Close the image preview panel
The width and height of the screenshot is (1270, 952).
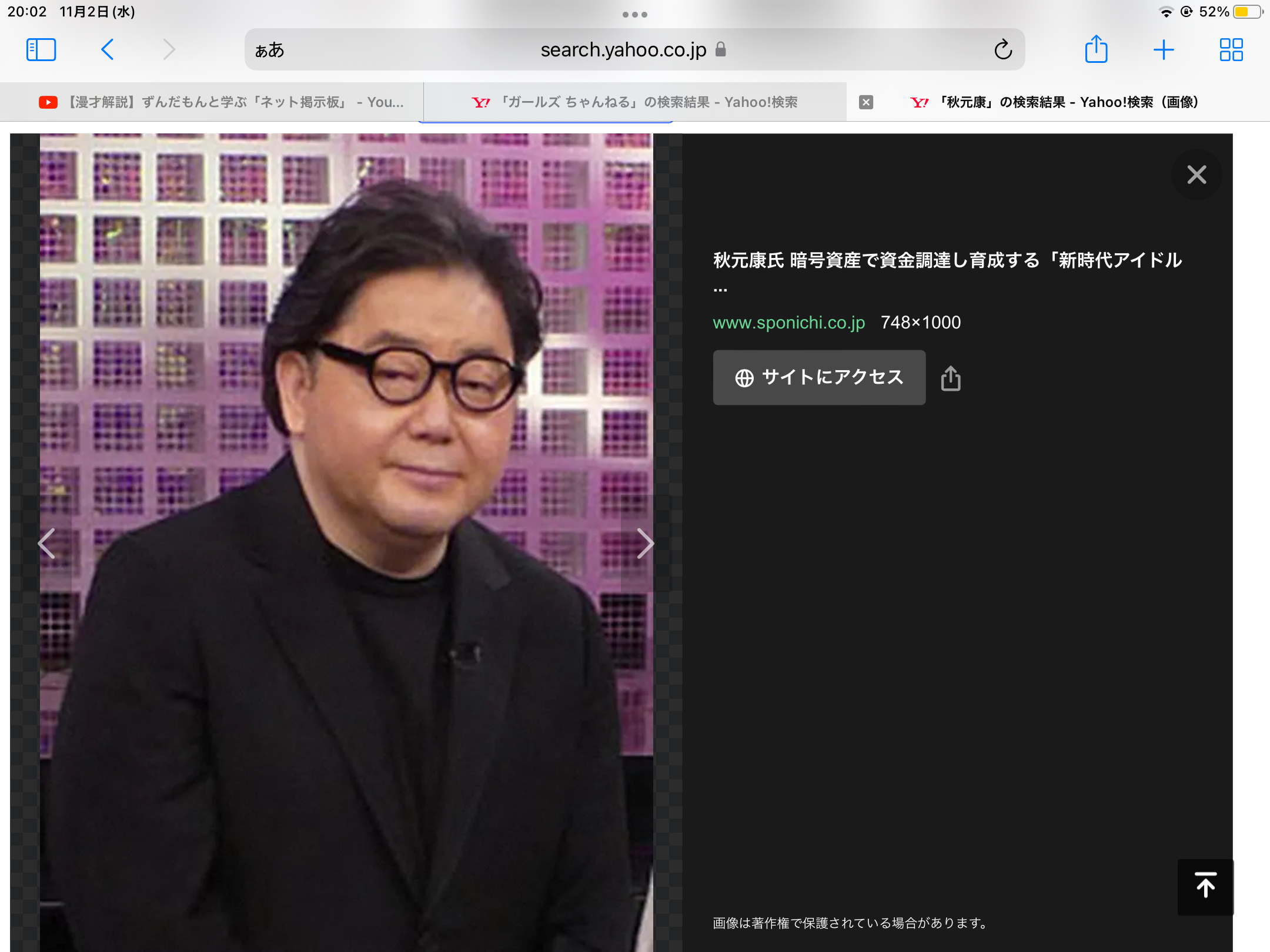(1196, 175)
